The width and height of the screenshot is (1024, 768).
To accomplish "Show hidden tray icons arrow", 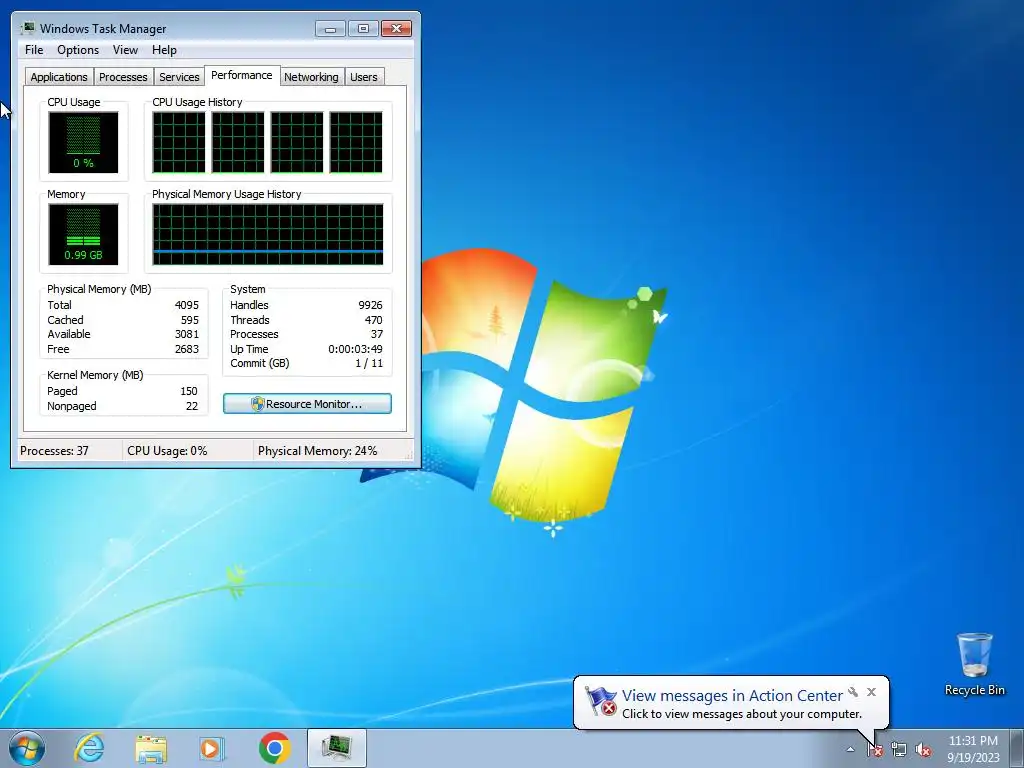I will point(850,750).
